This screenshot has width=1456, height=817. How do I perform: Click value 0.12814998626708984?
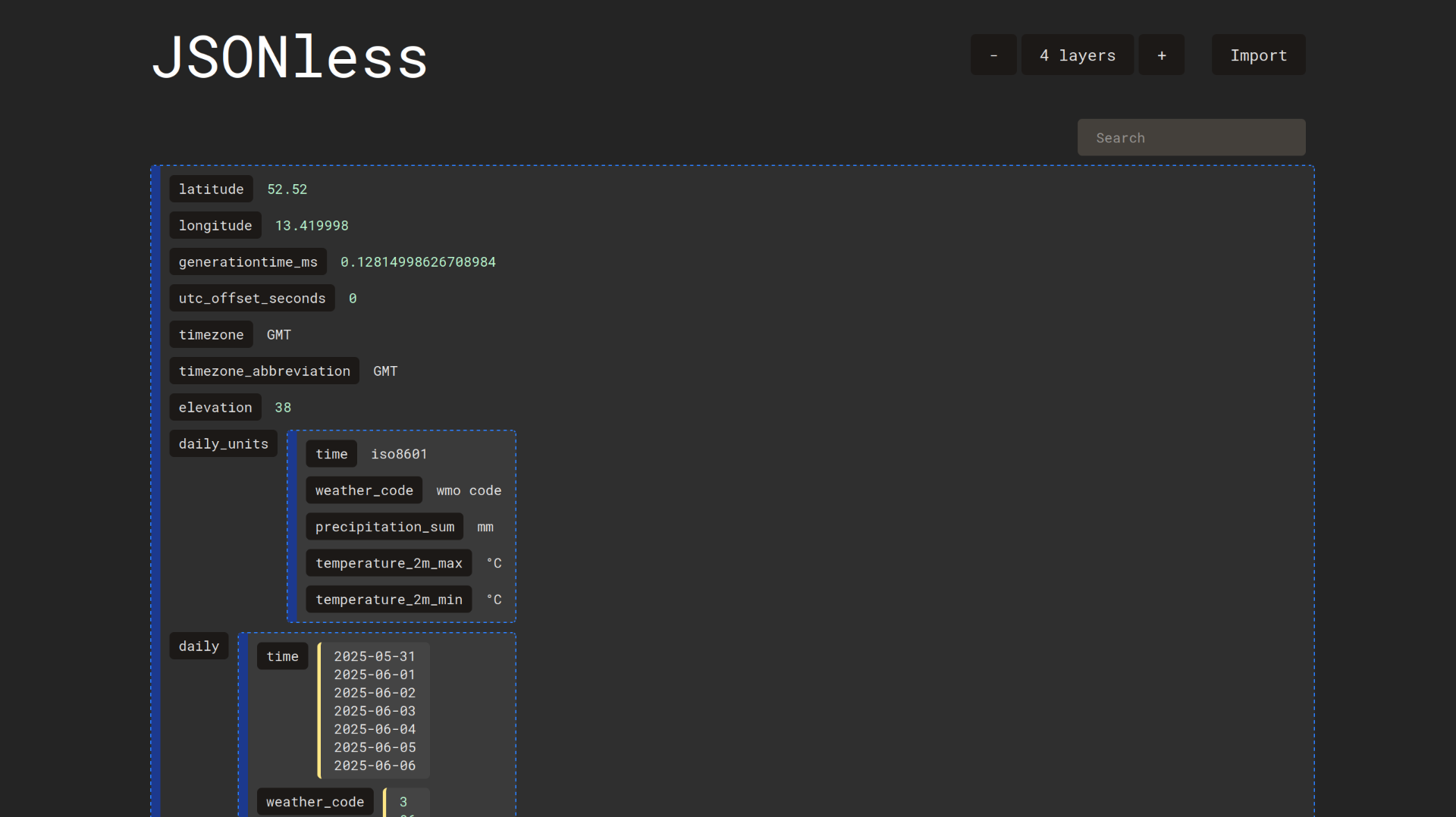(418, 261)
